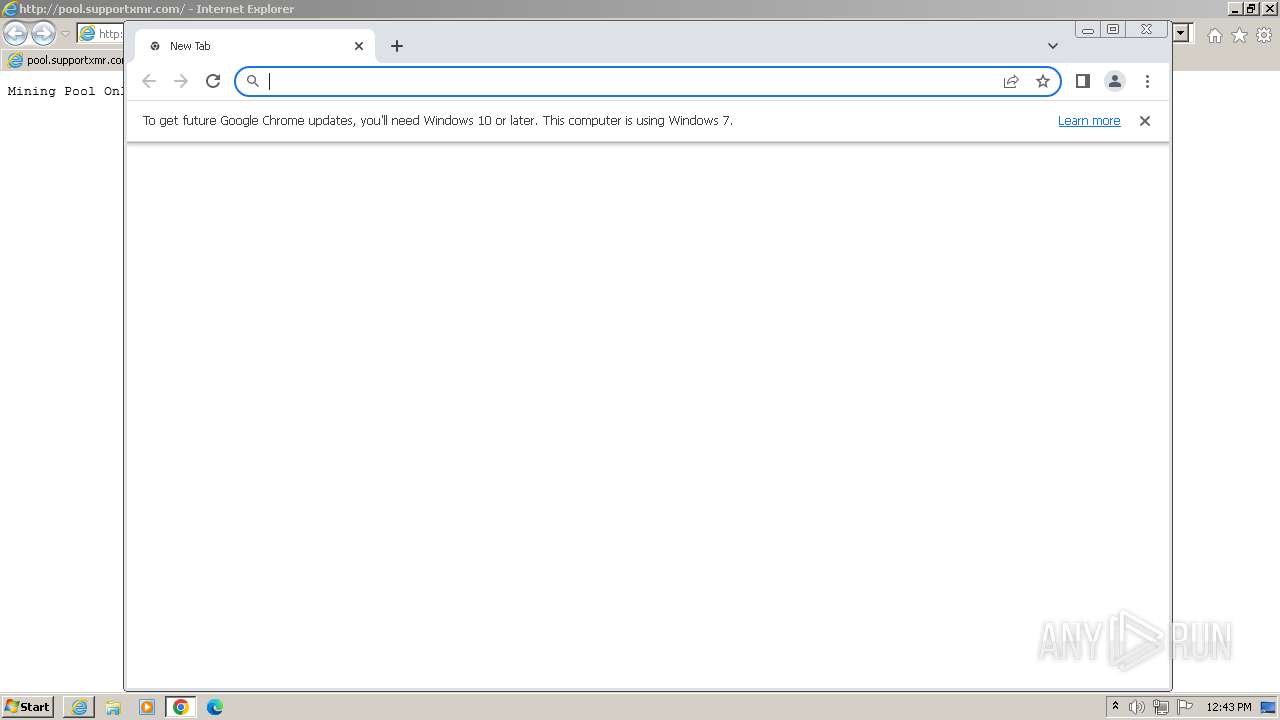Open the volume speaker icon in the tray
This screenshot has height=720, width=1280.
[1137, 707]
